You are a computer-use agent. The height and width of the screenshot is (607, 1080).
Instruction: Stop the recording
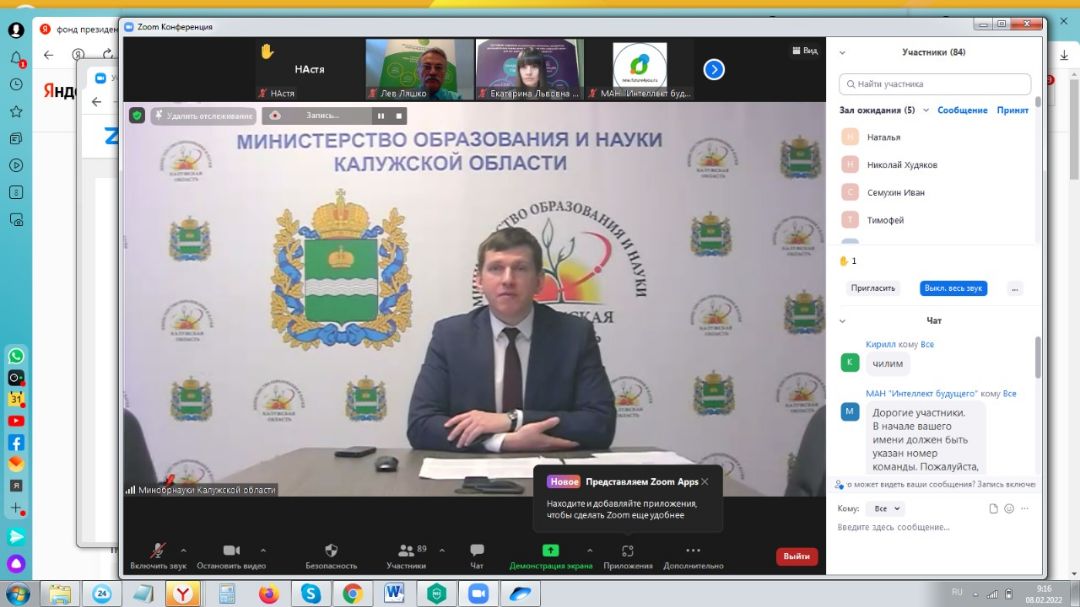399,116
